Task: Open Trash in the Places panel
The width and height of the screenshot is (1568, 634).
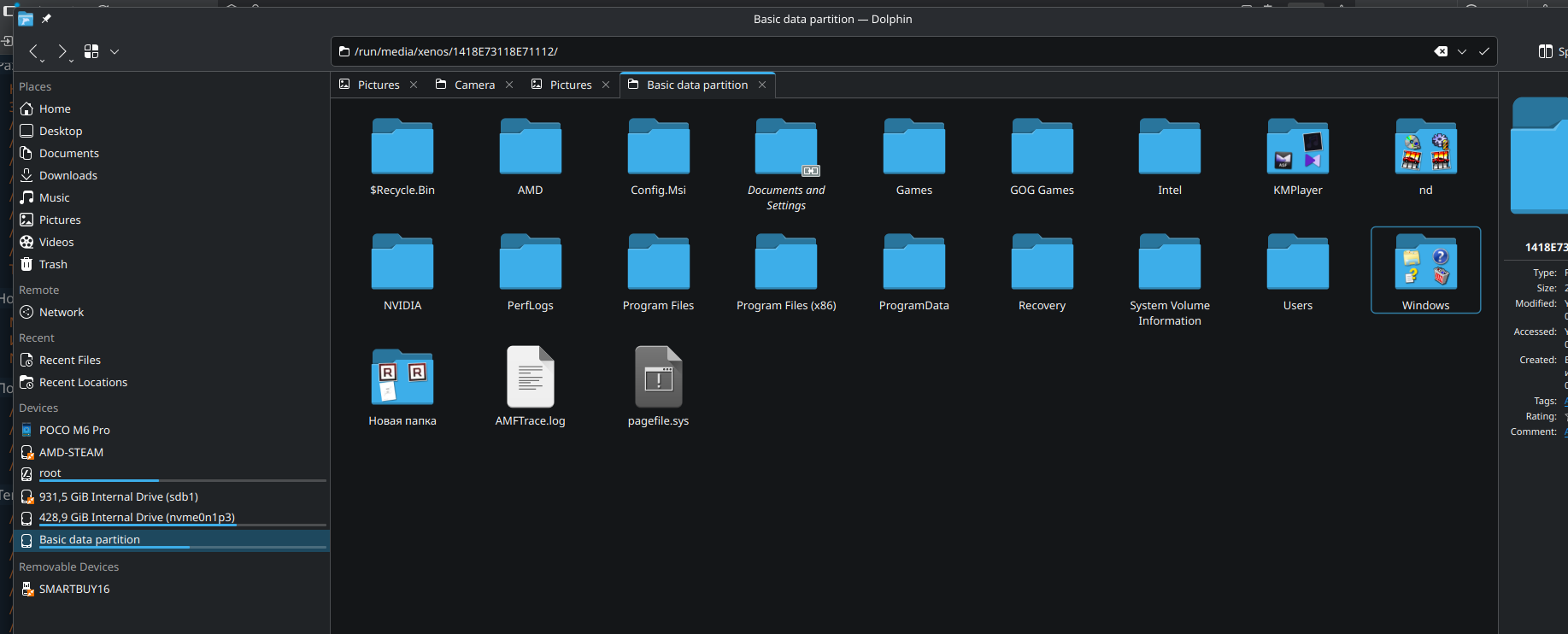Action: [53, 265]
